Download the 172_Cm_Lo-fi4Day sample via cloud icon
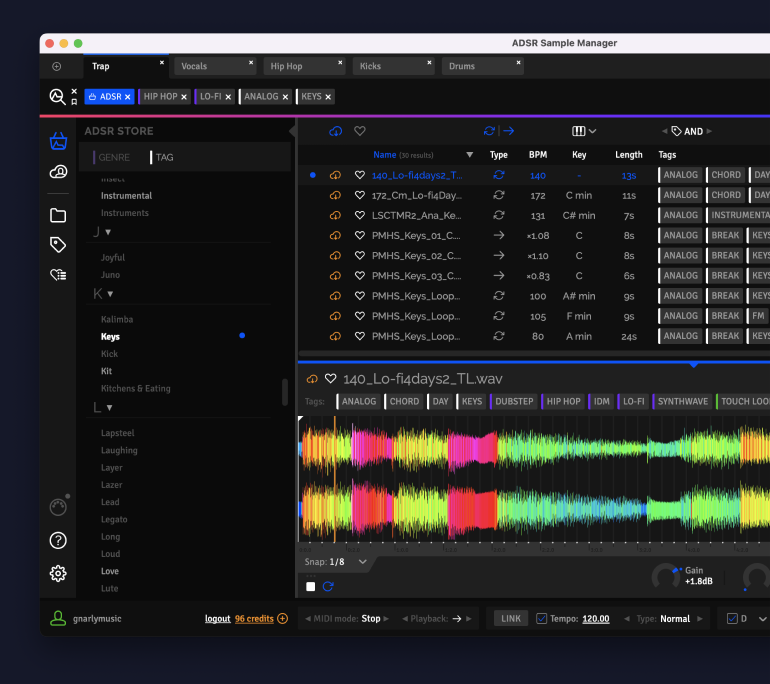 336,195
